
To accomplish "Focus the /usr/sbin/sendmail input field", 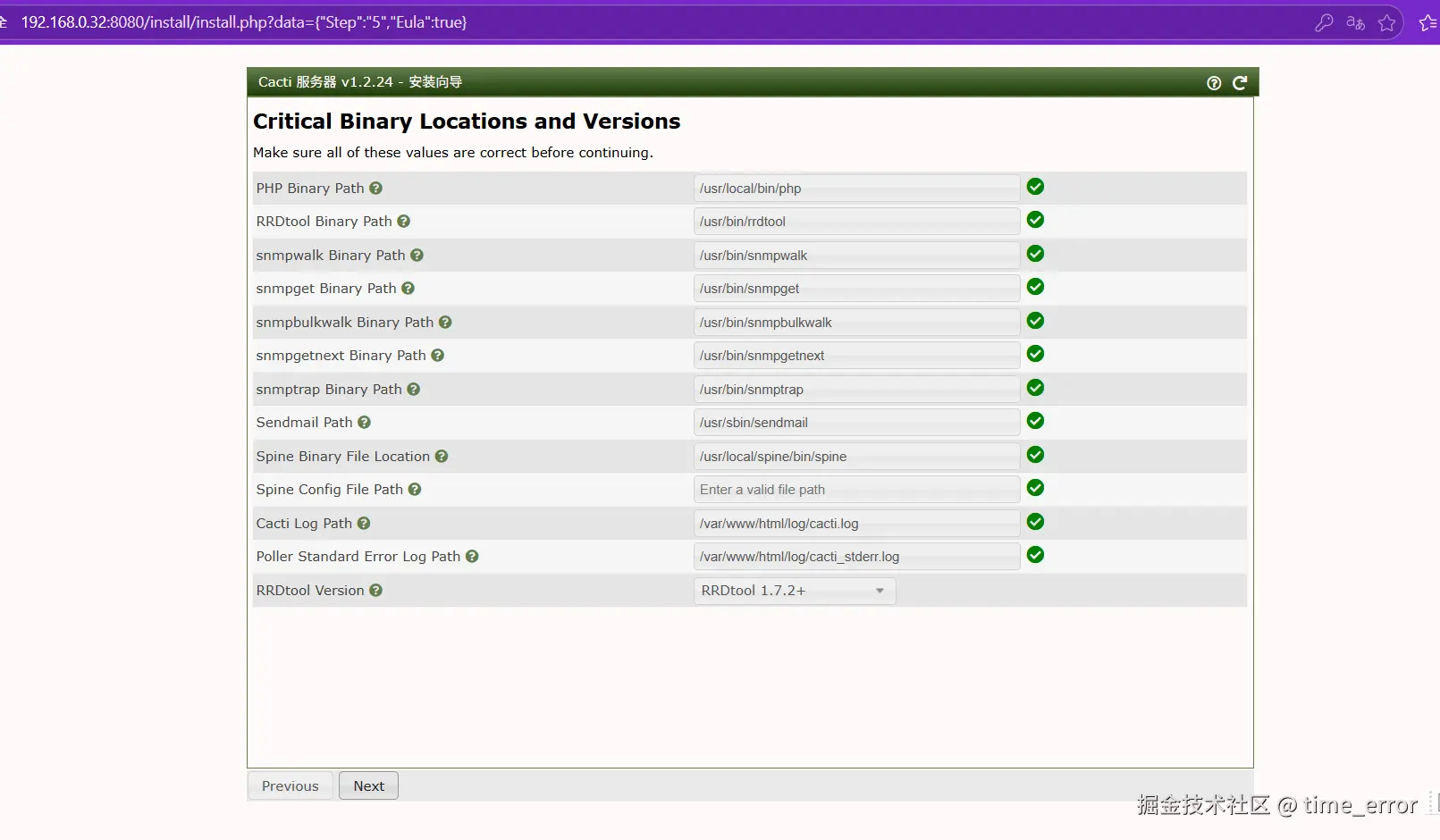I will coord(856,423).
